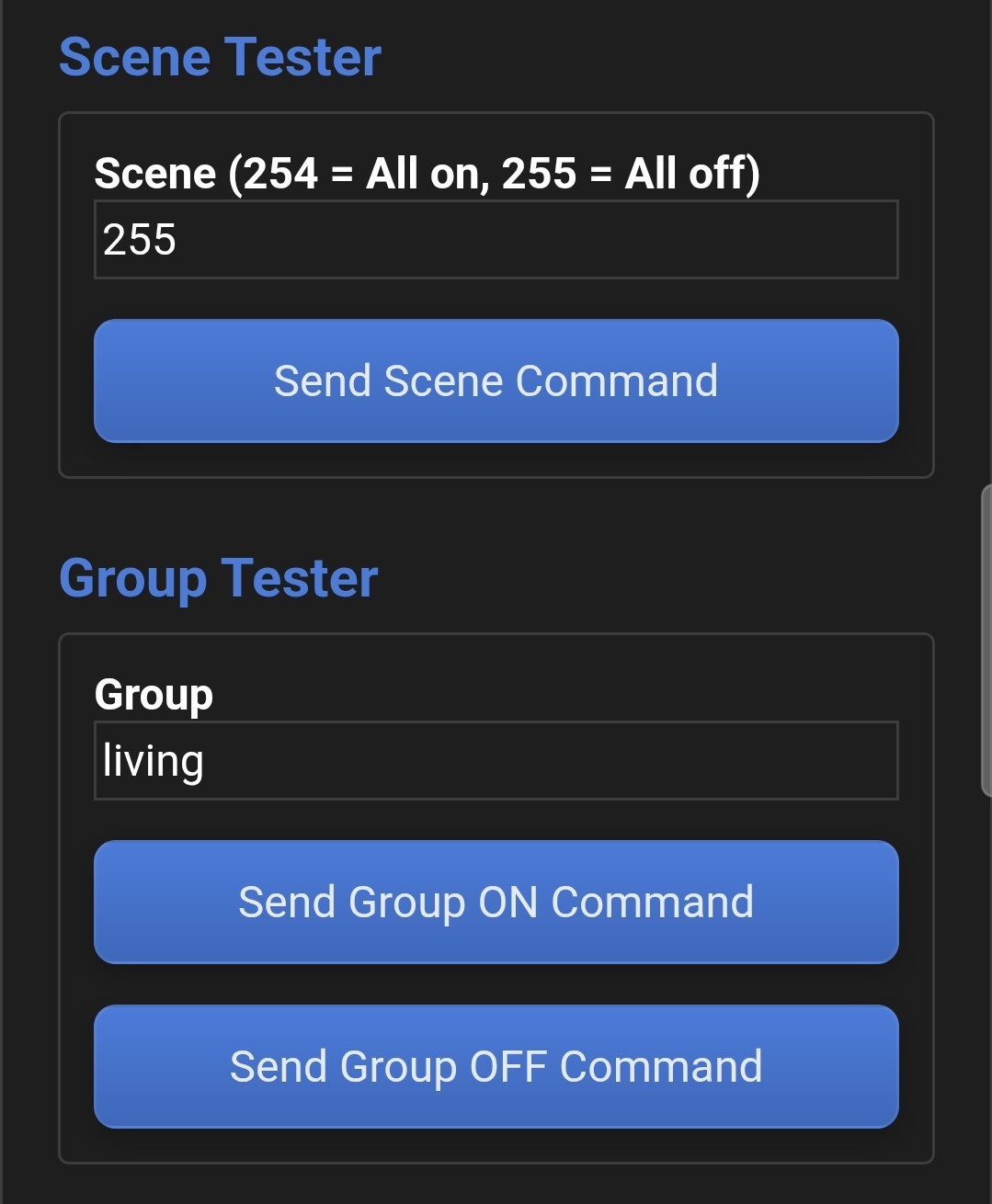Place cursor on the 255 value
The image size is (992, 1204).
[140, 240]
